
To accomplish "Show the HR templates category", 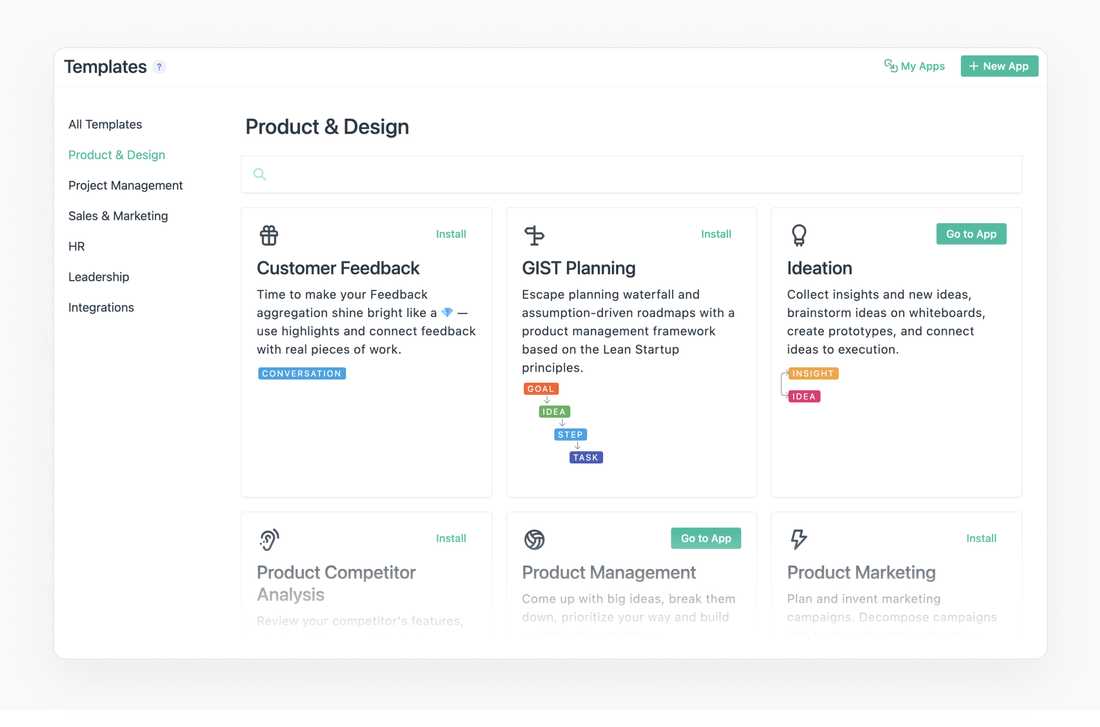I will 77,247.
